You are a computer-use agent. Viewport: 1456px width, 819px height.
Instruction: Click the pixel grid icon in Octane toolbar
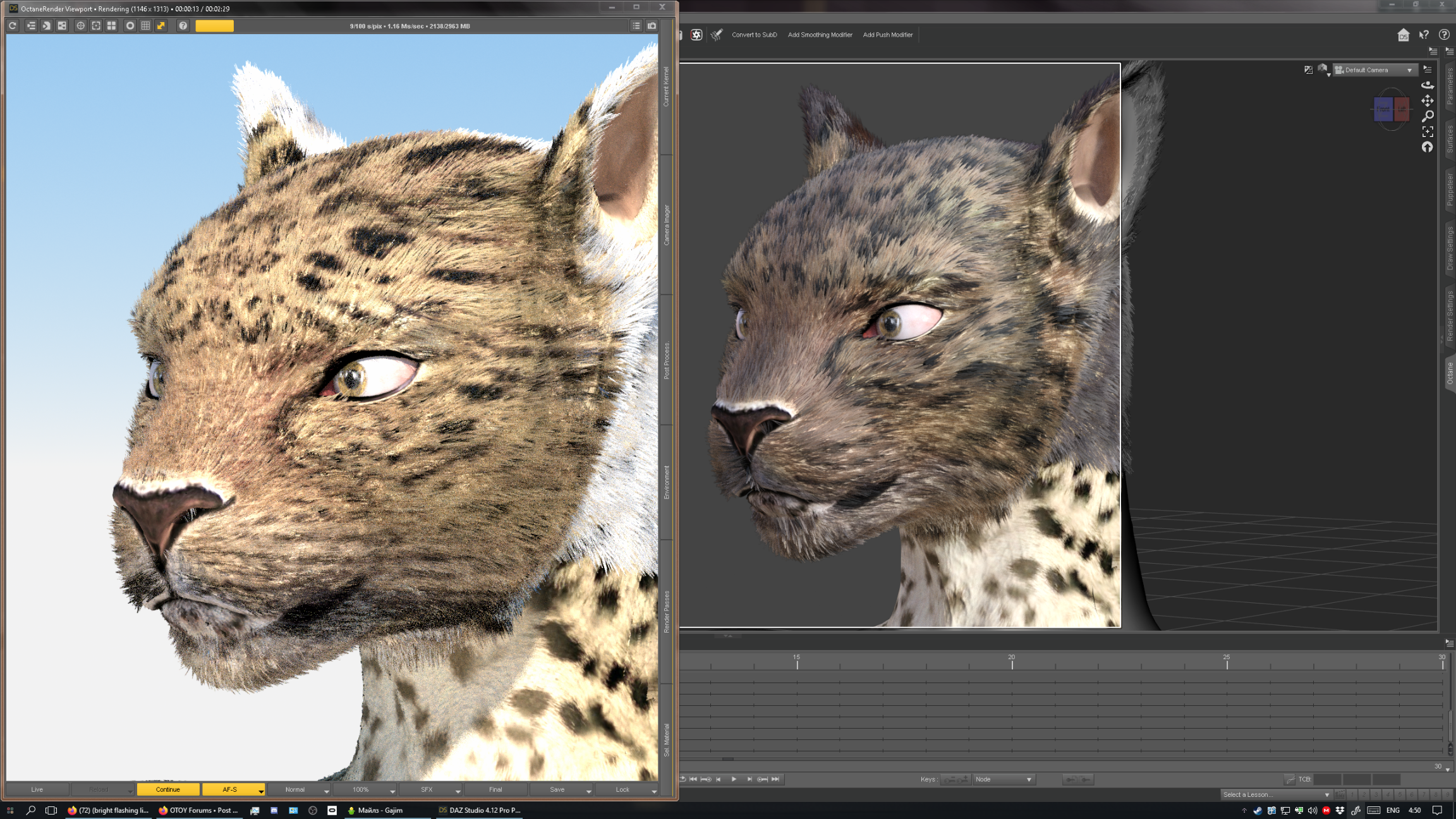(x=145, y=26)
